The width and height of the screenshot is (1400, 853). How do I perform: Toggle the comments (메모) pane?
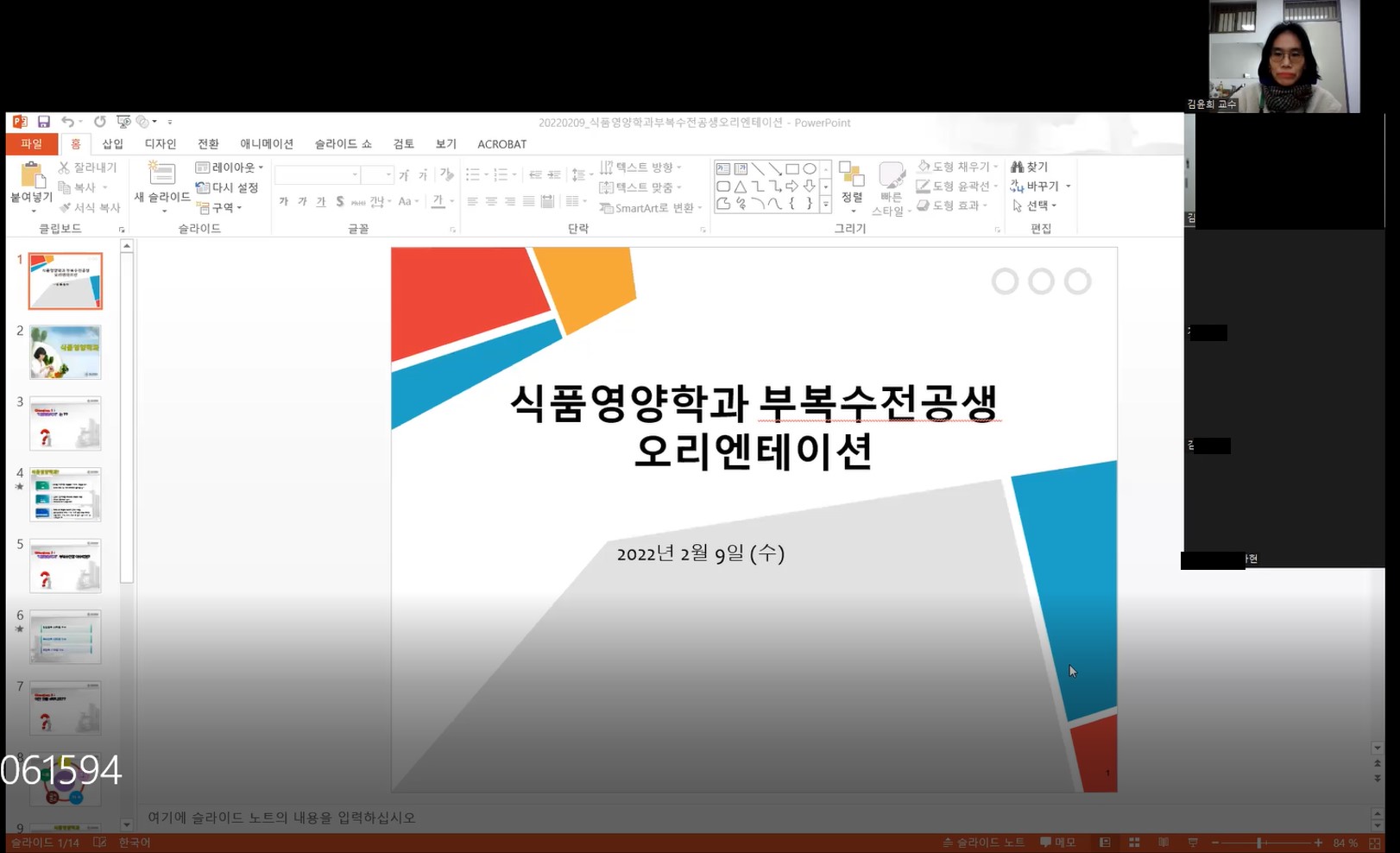point(1058,843)
